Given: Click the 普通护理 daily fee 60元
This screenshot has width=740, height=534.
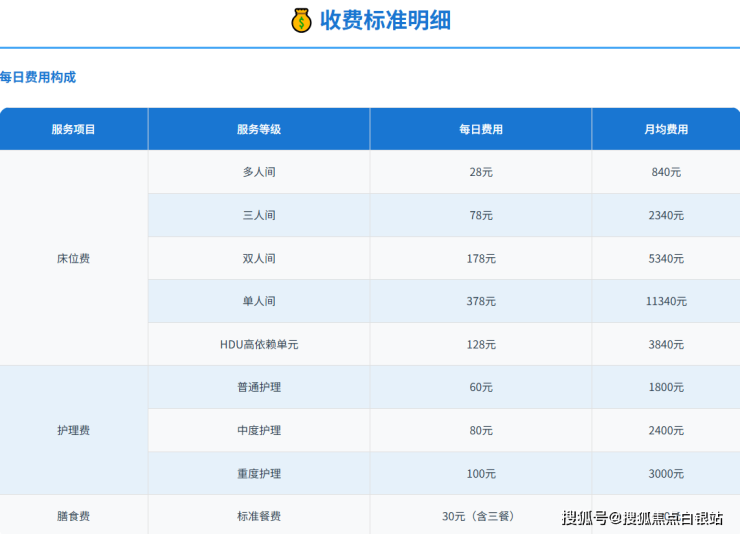Looking at the screenshot, I should [481, 387].
